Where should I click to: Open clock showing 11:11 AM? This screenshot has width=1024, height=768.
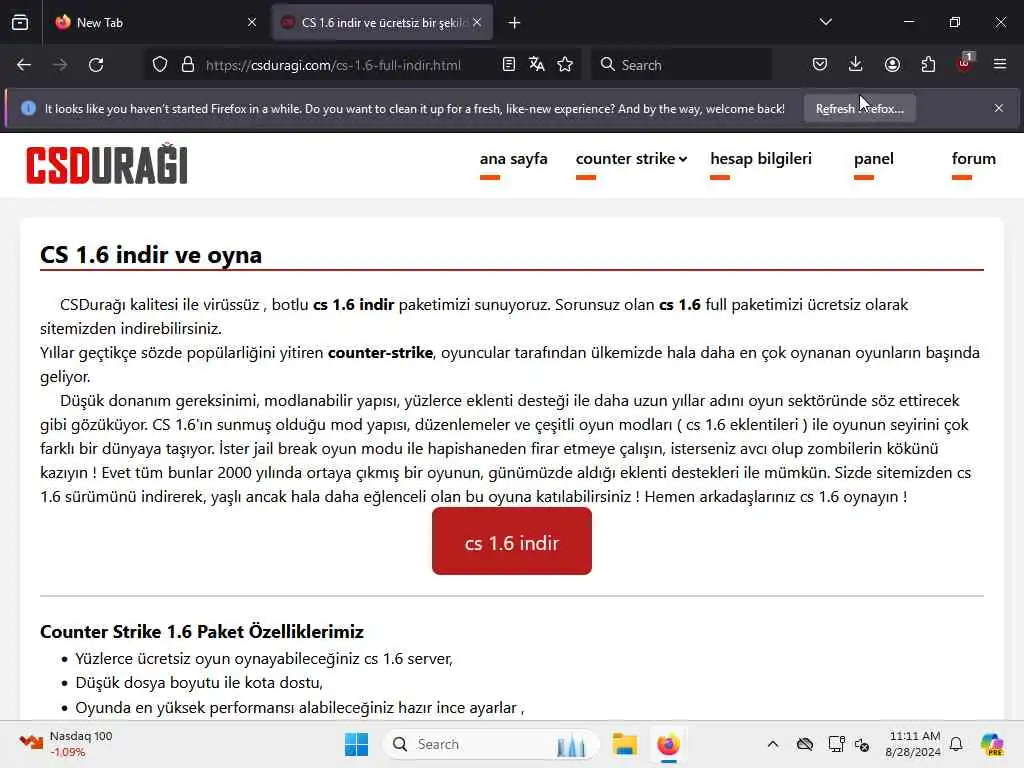coord(913,744)
